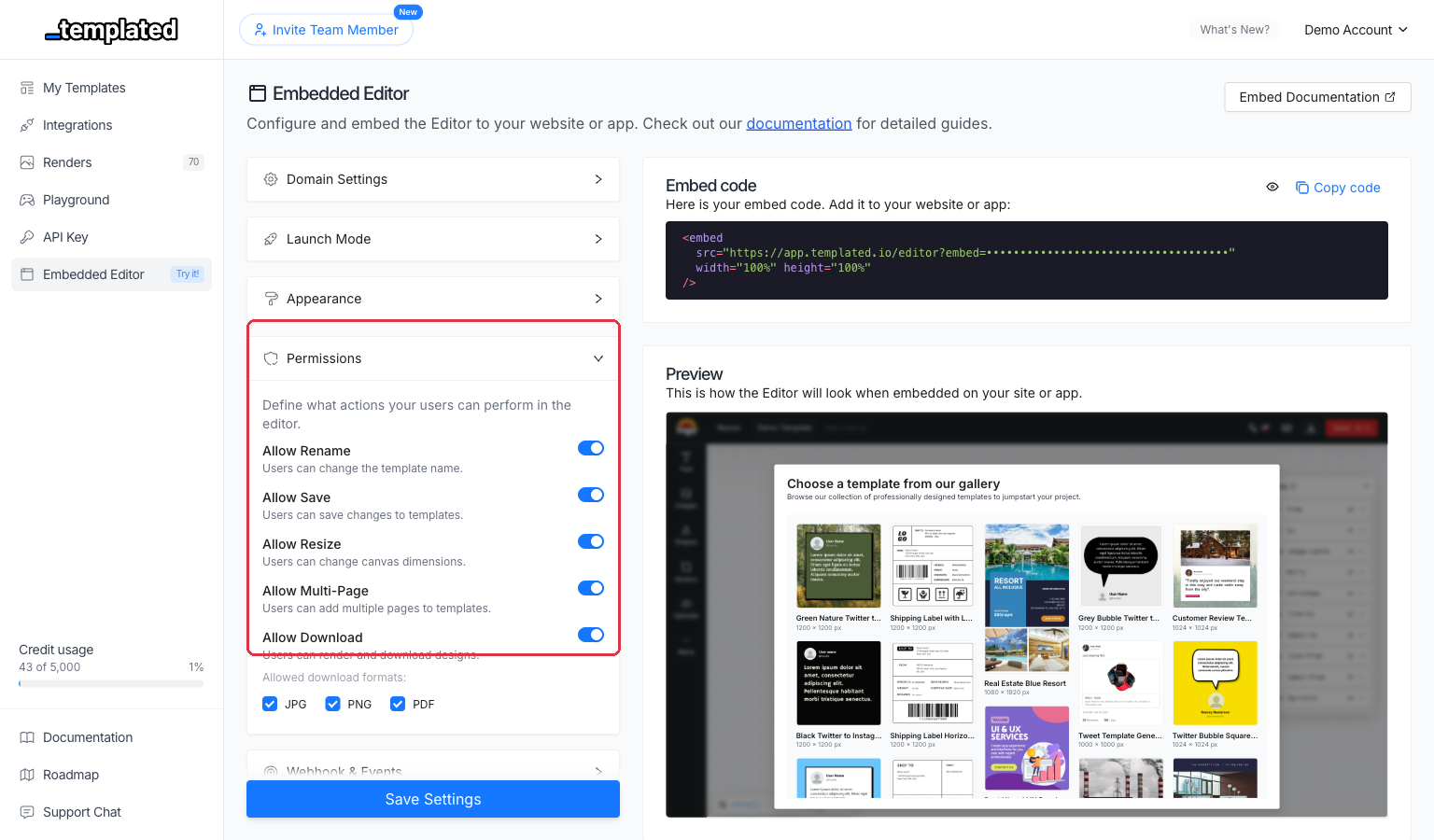Disable the Allow Rename toggle
This screenshot has width=1434, height=840.
point(591,448)
